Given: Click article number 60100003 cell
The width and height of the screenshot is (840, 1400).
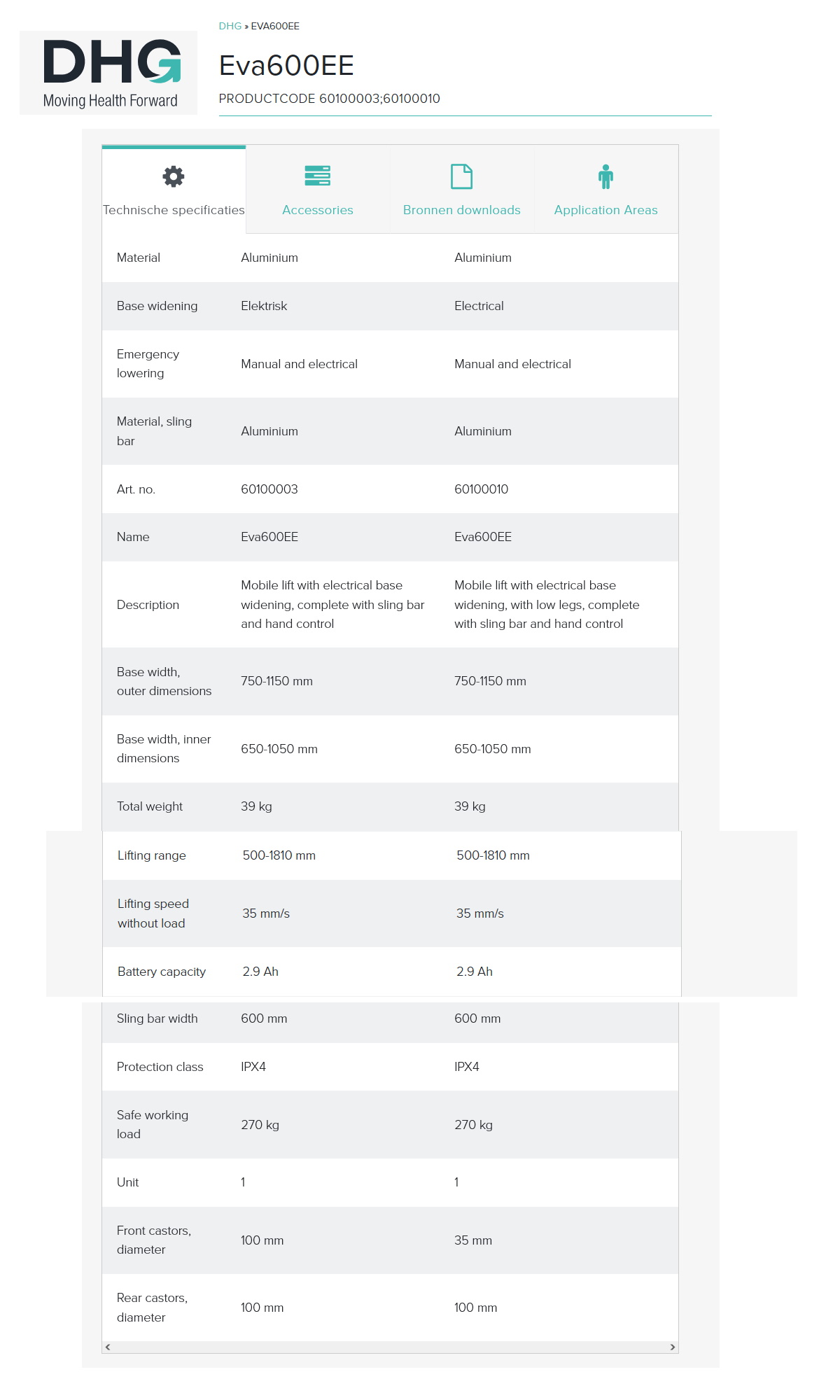Looking at the screenshot, I should 269,489.
